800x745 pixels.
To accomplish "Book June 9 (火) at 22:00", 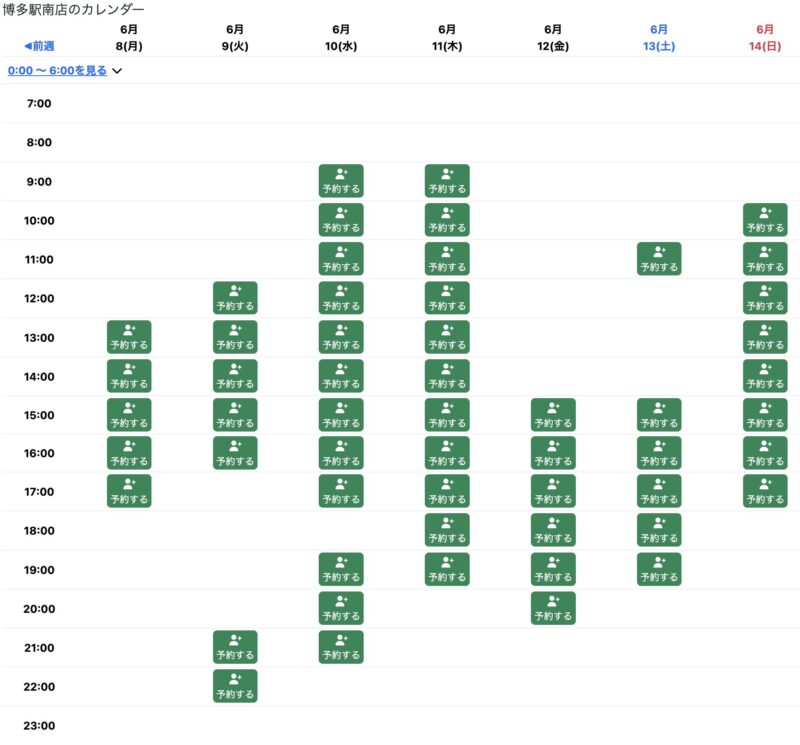I will (235, 686).
